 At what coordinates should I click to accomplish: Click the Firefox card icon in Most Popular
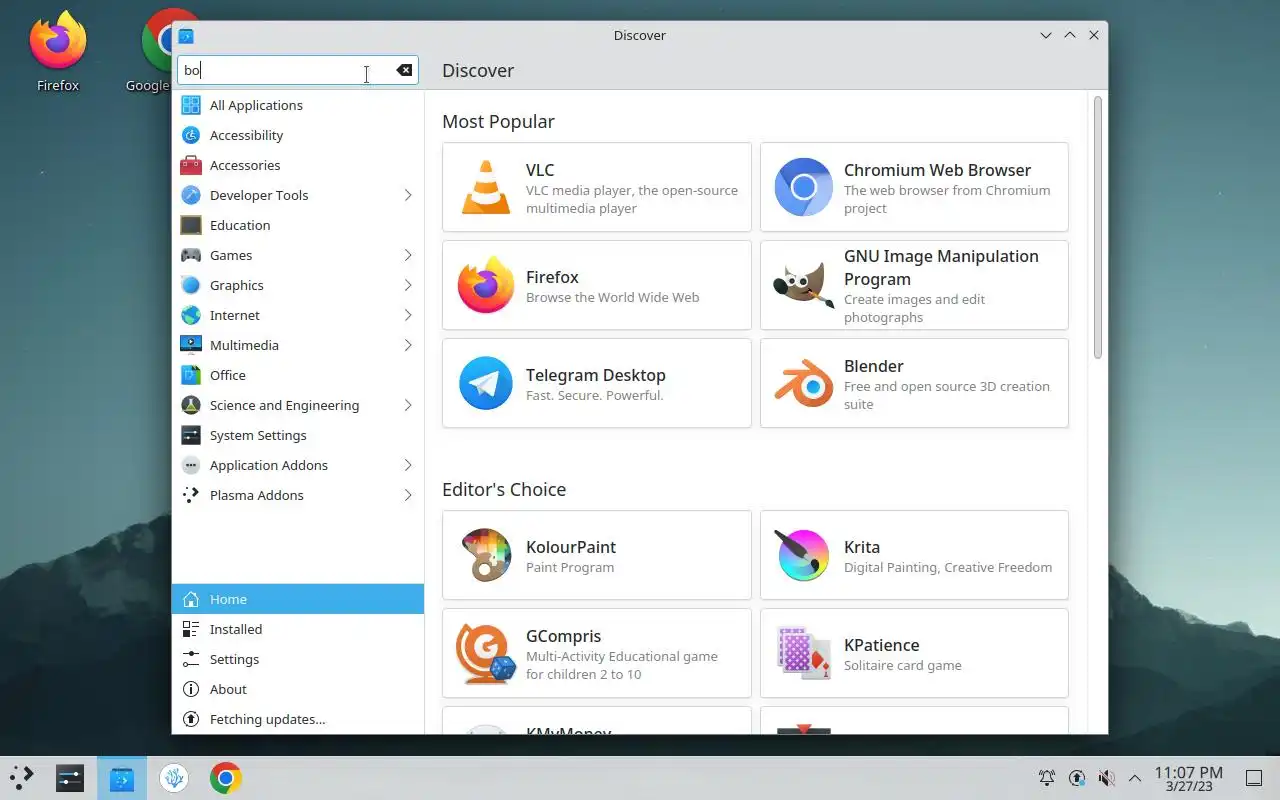coord(486,285)
